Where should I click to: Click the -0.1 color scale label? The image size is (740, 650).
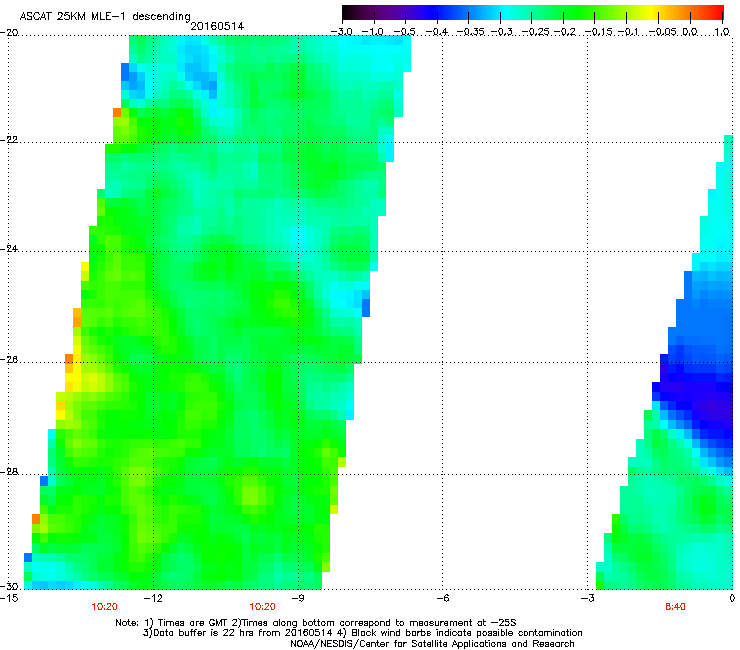click(x=628, y=32)
